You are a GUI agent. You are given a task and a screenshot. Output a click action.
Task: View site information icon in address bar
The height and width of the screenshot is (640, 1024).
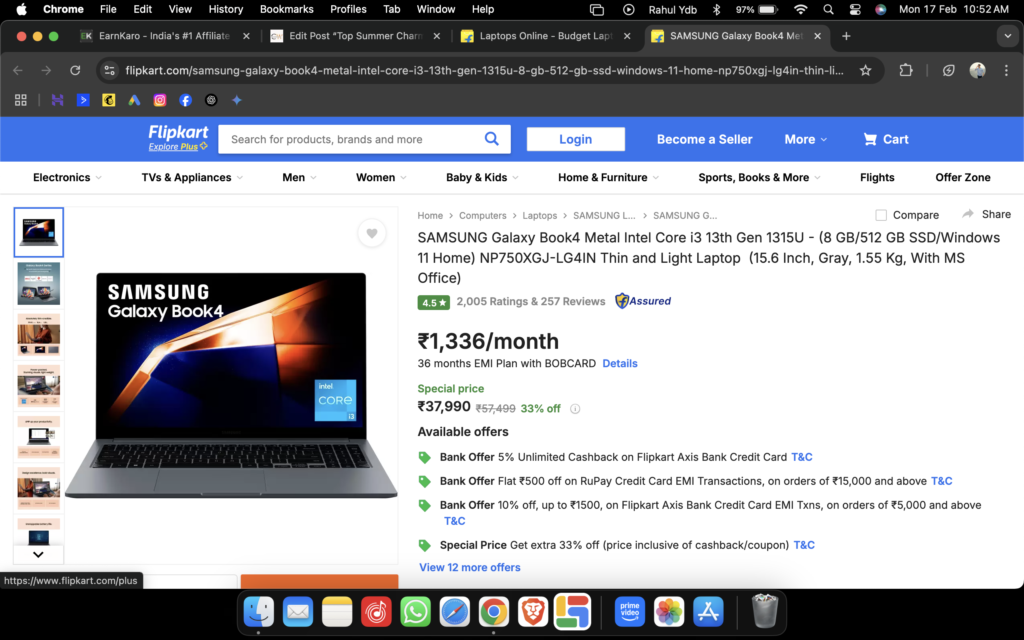pyautogui.click(x=110, y=71)
